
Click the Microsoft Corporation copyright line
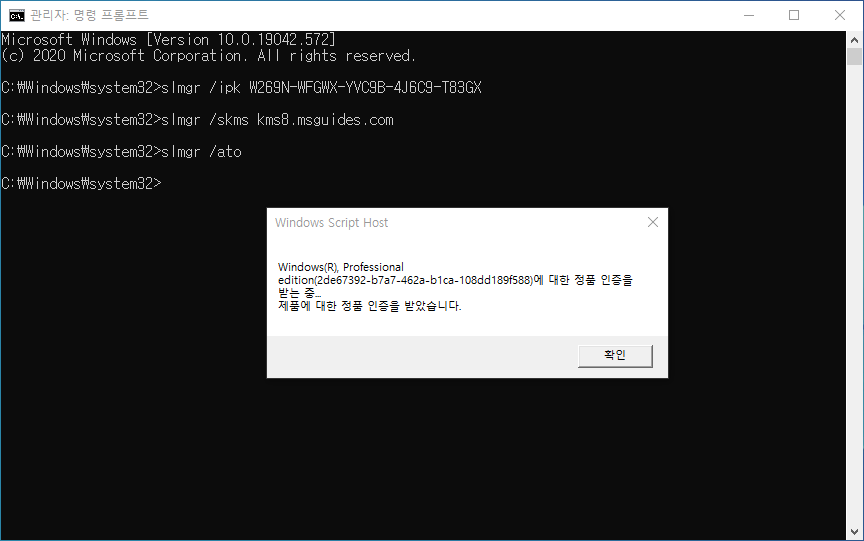[208, 56]
